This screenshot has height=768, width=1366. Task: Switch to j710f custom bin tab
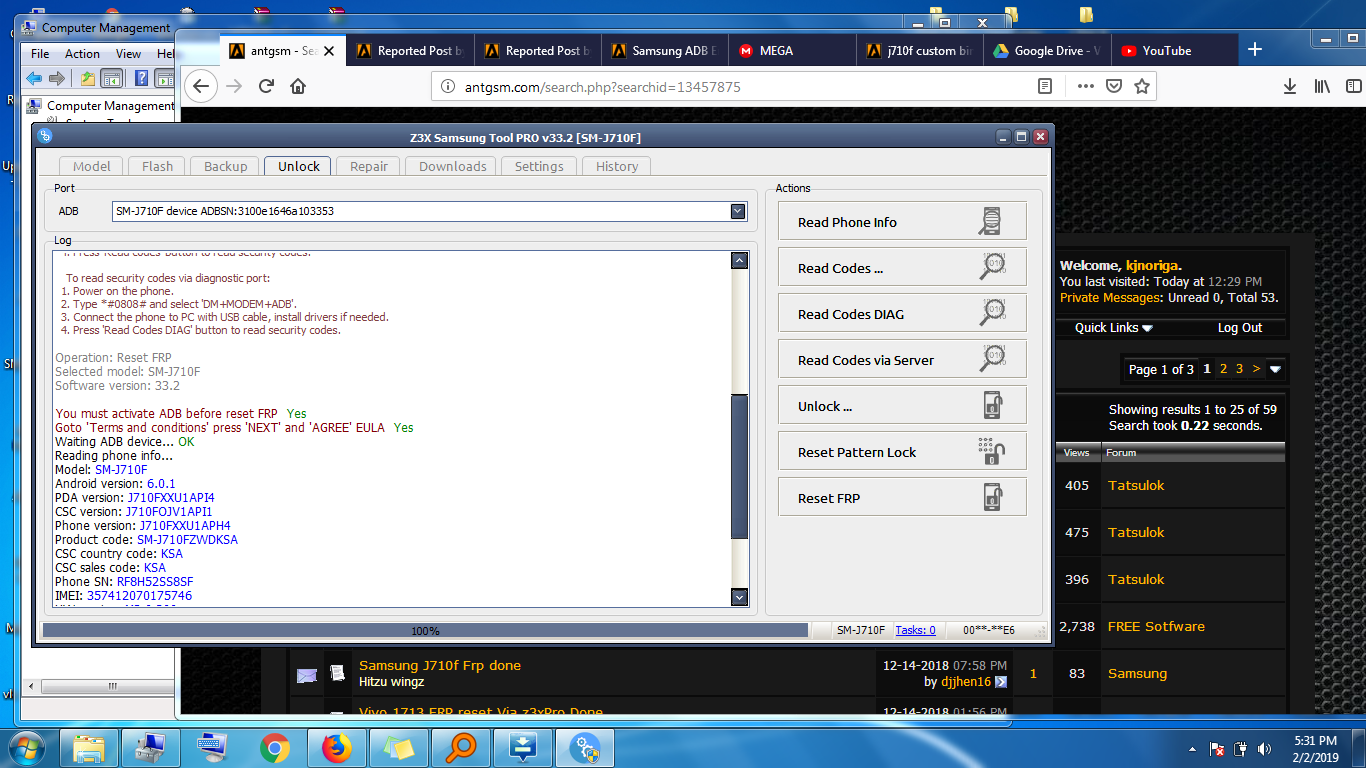(920, 51)
